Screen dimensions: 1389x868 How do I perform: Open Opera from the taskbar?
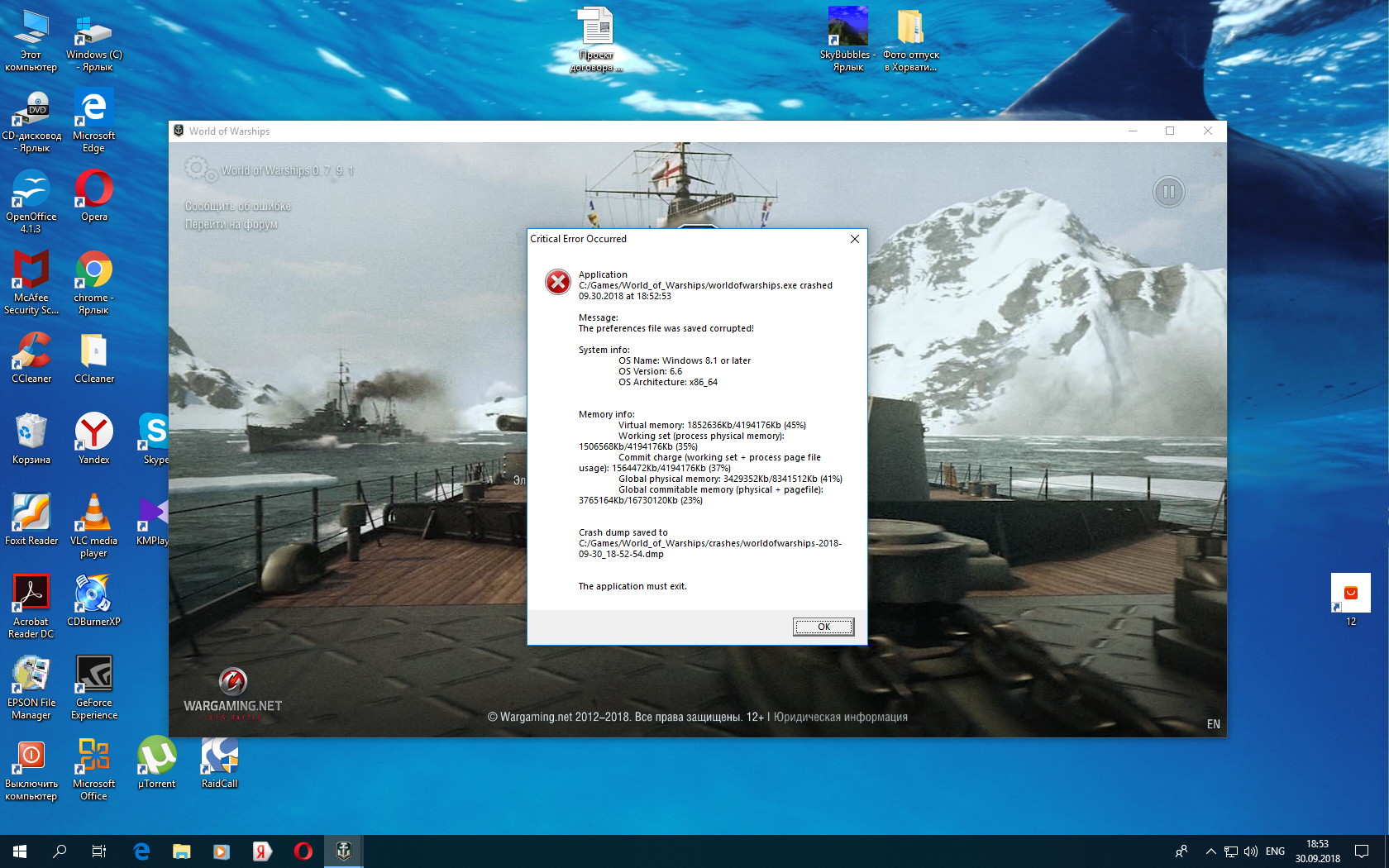(303, 851)
